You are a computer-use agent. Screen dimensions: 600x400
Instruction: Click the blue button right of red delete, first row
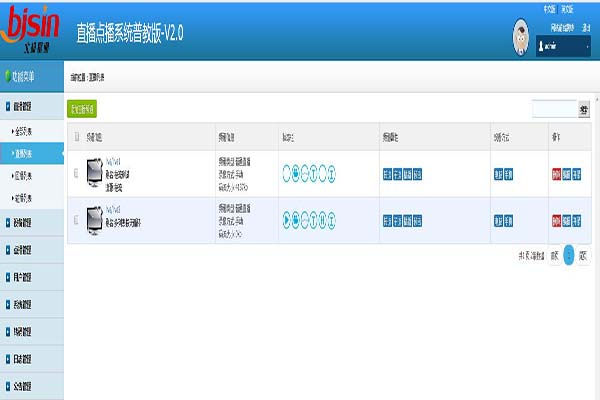(x=566, y=175)
